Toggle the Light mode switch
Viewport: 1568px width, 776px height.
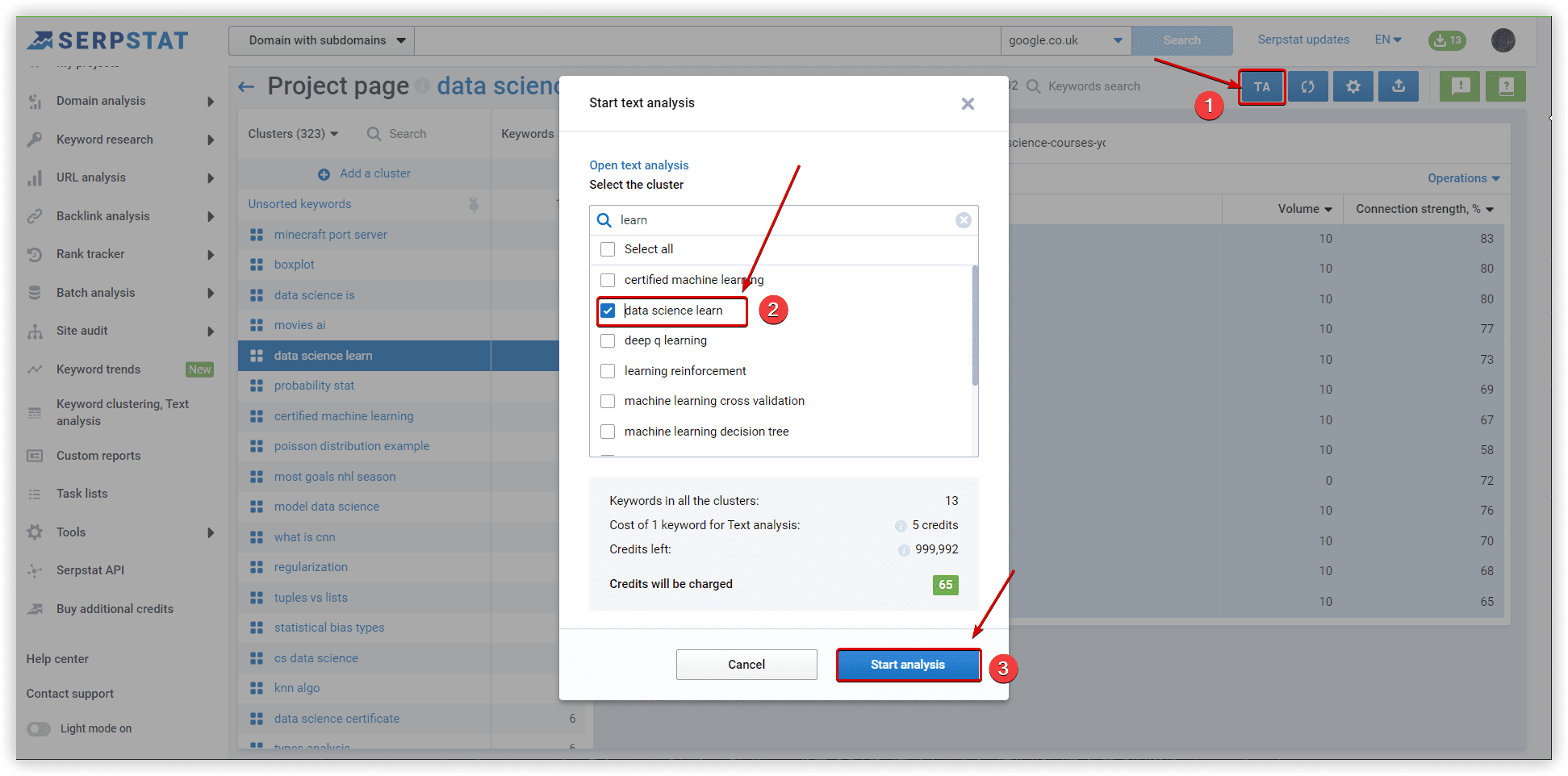[39, 728]
